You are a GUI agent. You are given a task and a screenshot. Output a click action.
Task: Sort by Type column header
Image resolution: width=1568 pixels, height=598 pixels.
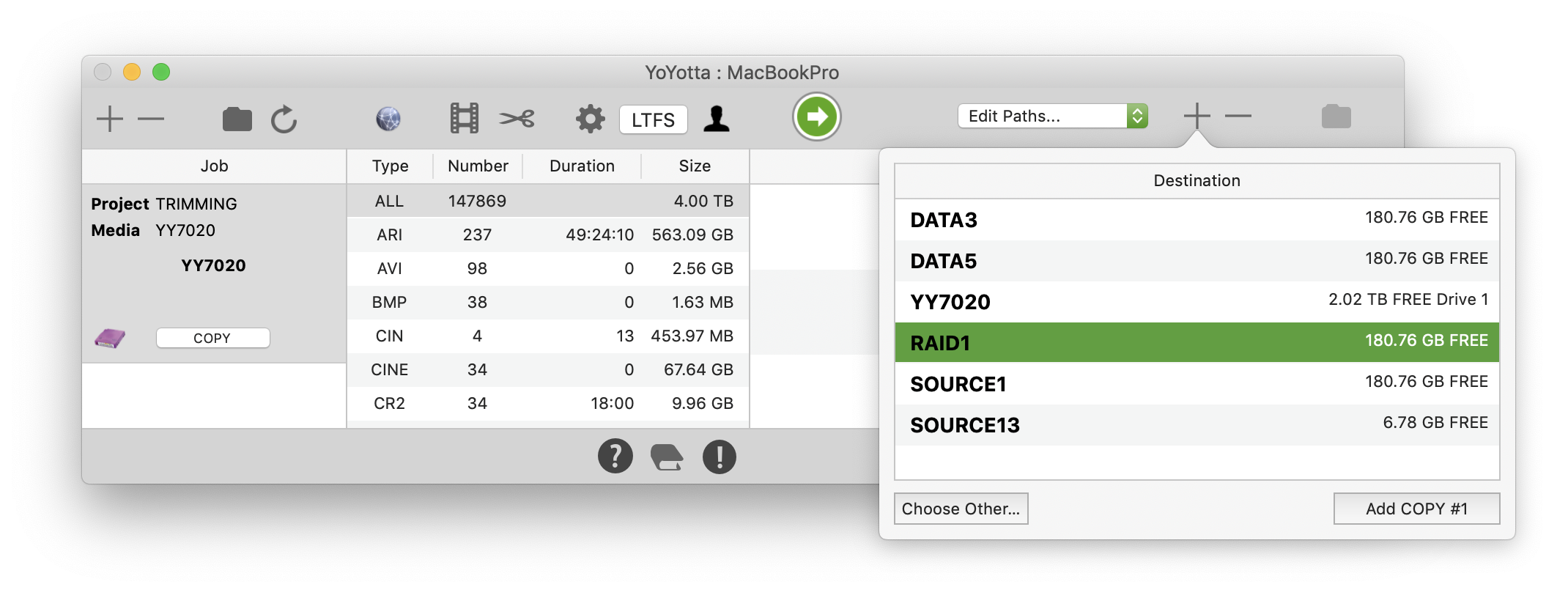click(390, 166)
